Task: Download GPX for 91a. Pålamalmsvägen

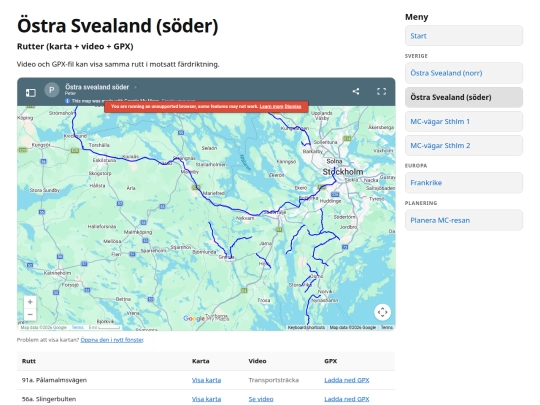Action: (x=346, y=380)
